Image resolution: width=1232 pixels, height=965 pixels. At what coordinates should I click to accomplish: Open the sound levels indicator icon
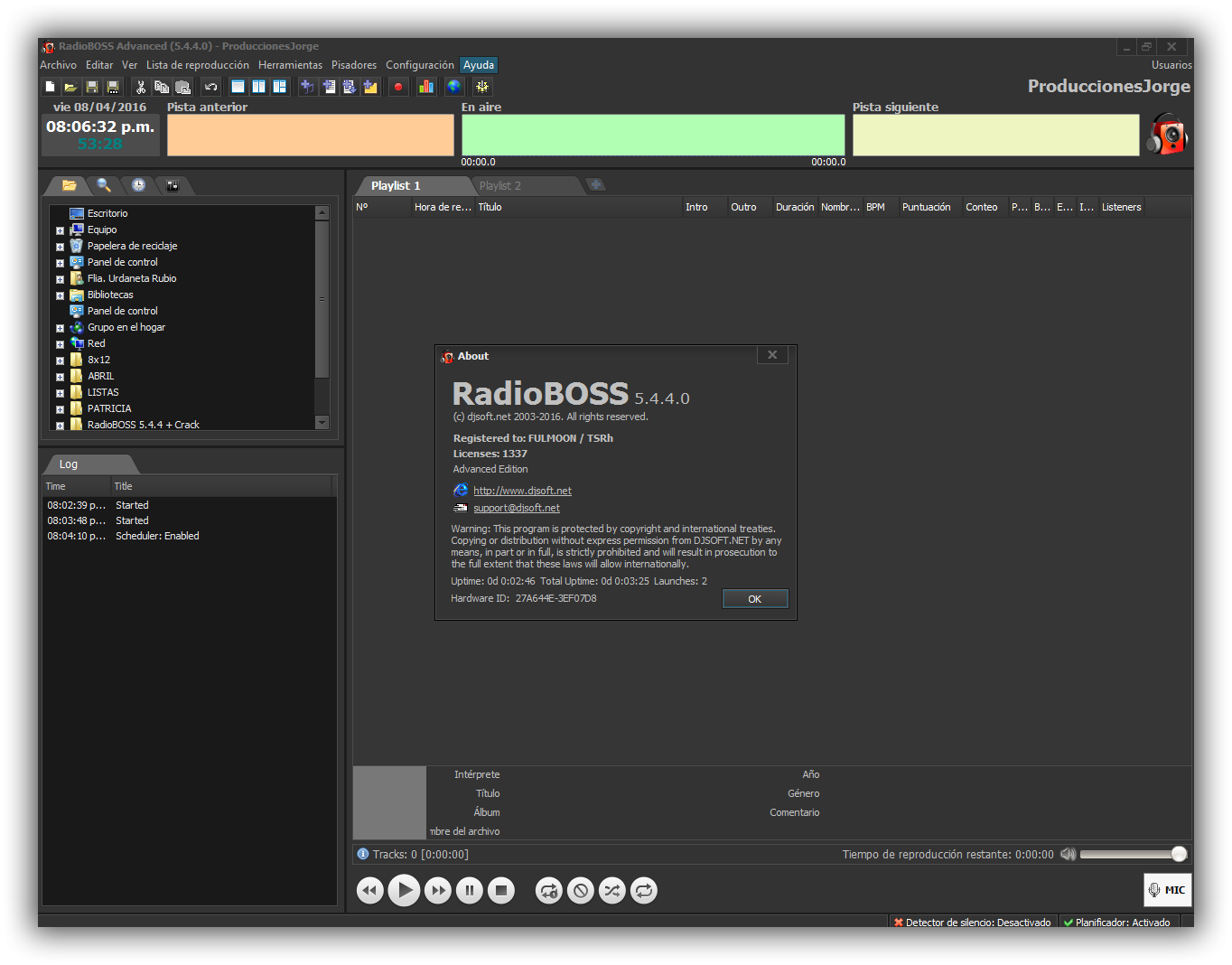425,86
